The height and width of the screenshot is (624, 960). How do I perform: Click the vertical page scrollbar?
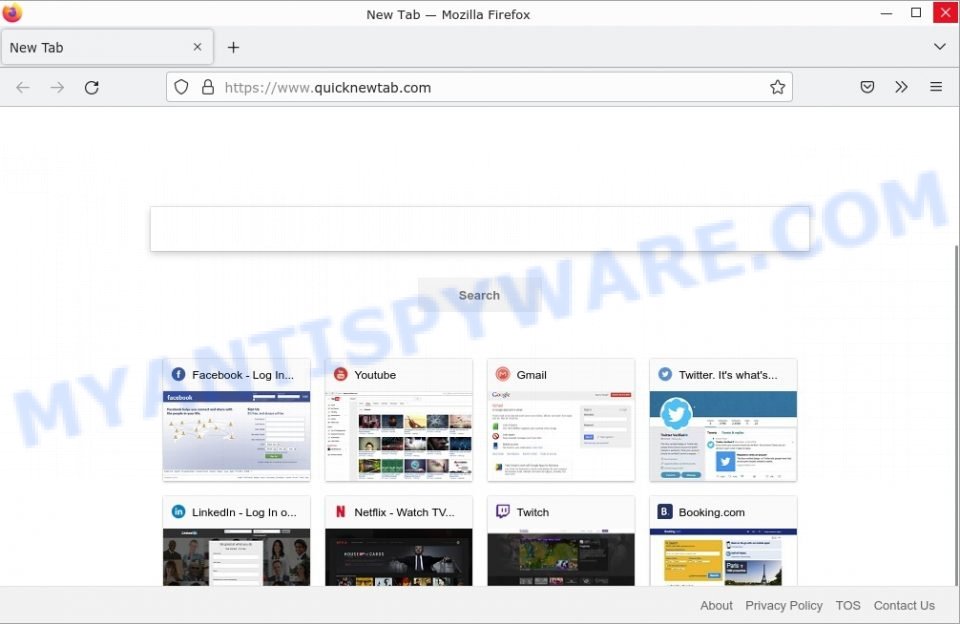956,415
